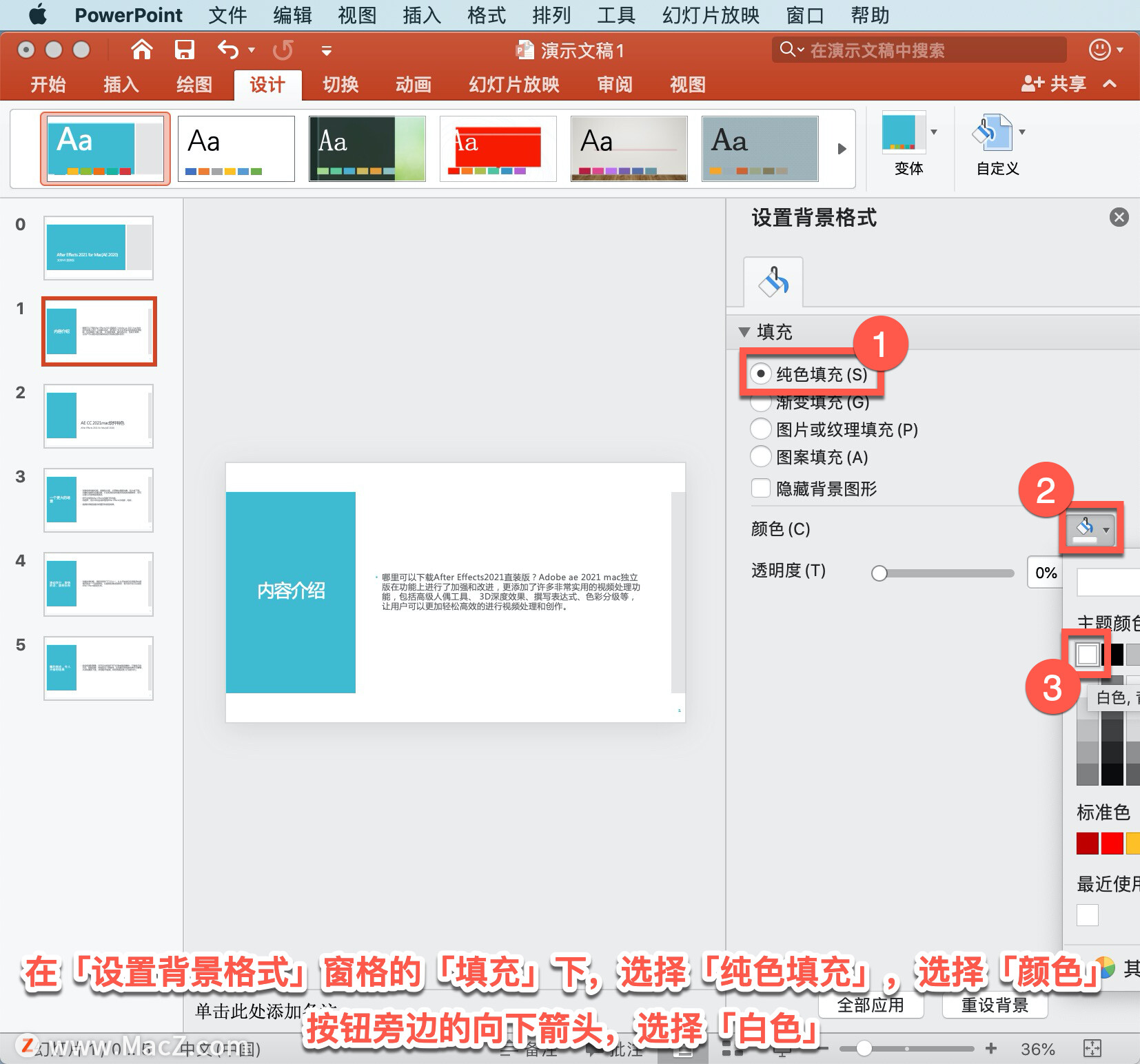Click the 重设背景 button
1140x1064 pixels.
pyautogui.click(x=995, y=1005)
